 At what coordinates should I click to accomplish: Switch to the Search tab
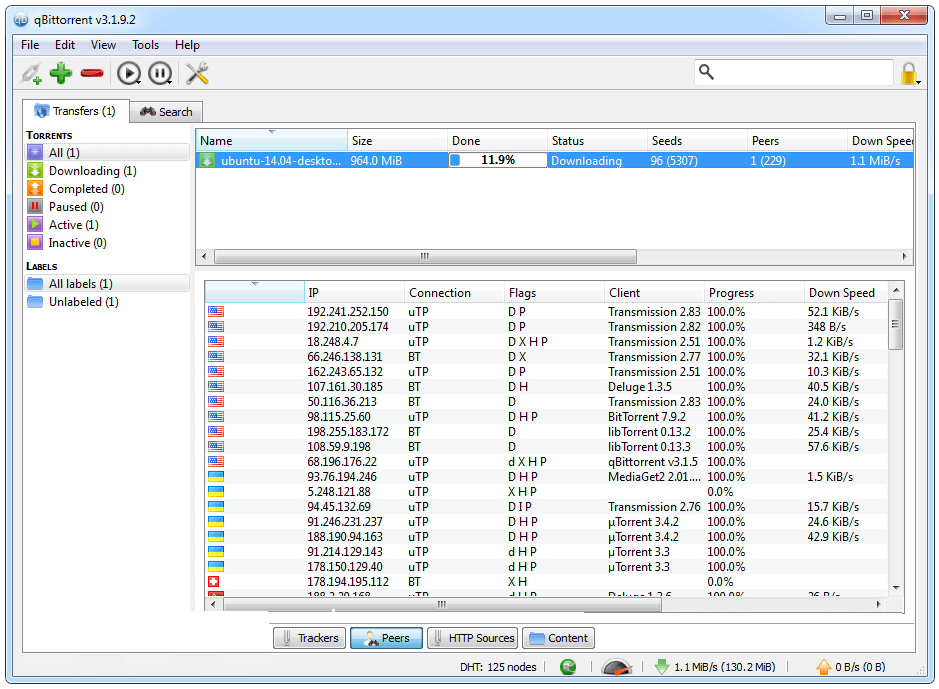[x=166, y=112]
